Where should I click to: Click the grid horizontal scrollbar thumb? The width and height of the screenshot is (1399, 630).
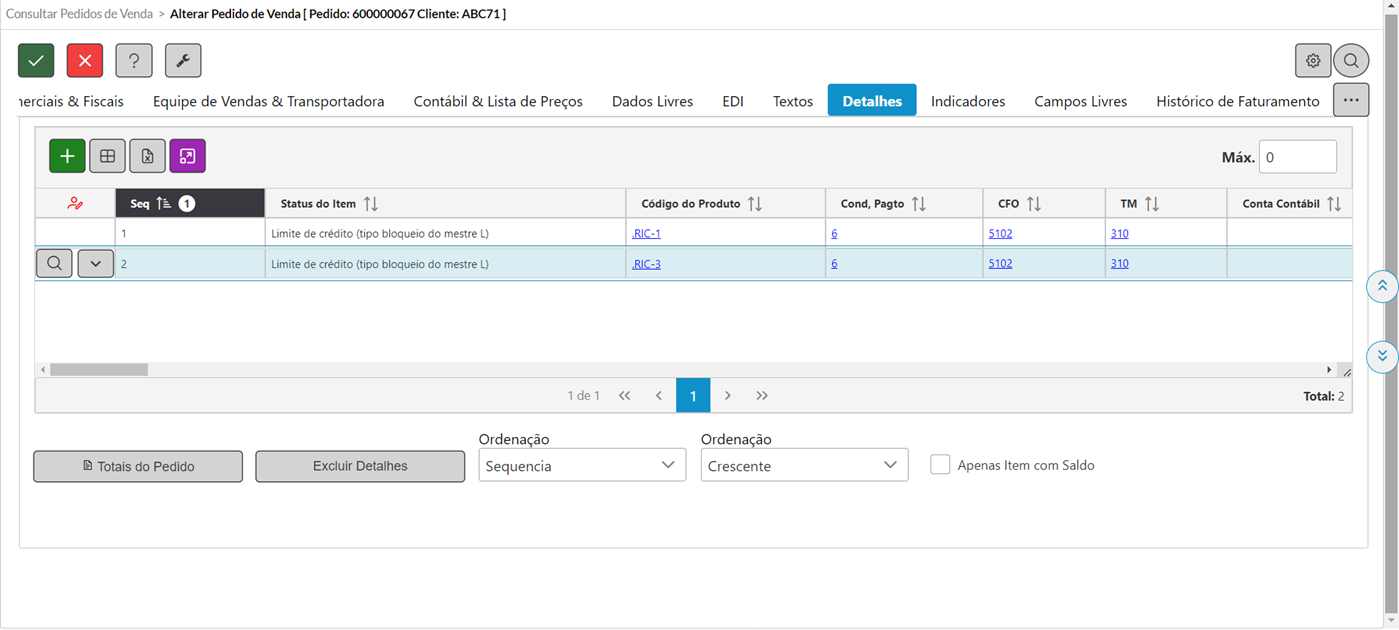(99, 370)
